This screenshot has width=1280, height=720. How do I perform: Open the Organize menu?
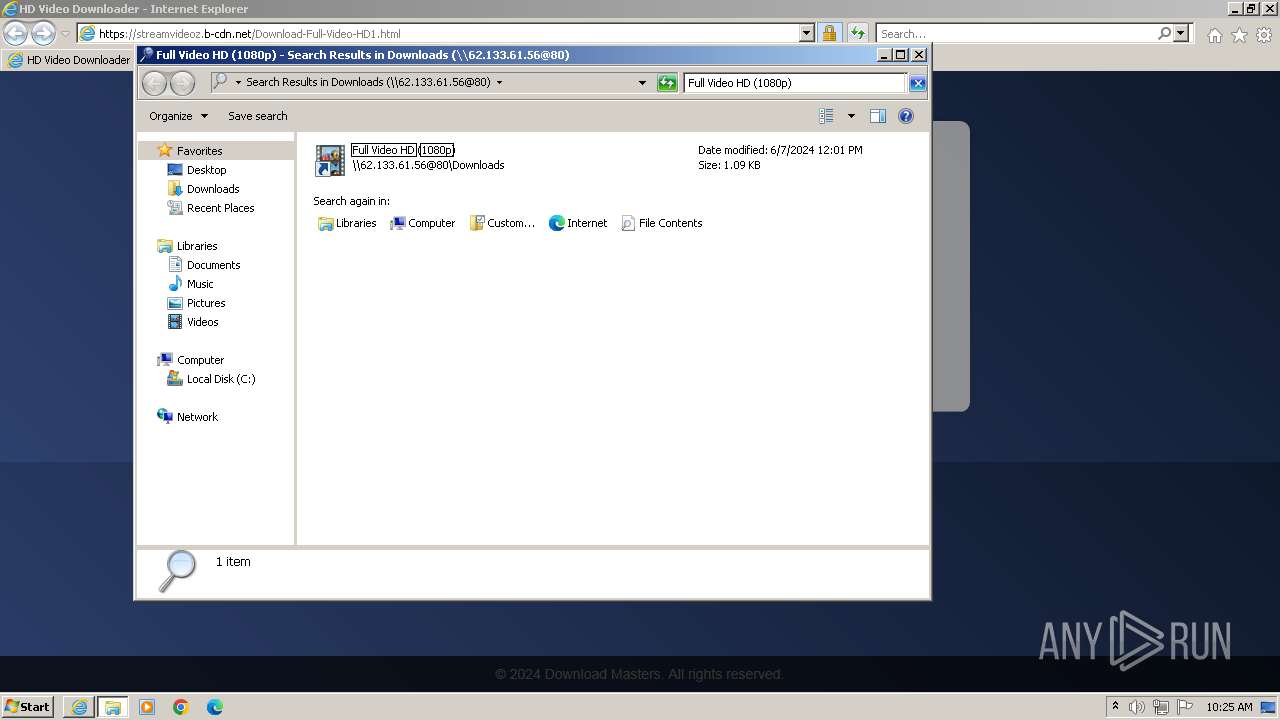(178, 116)
